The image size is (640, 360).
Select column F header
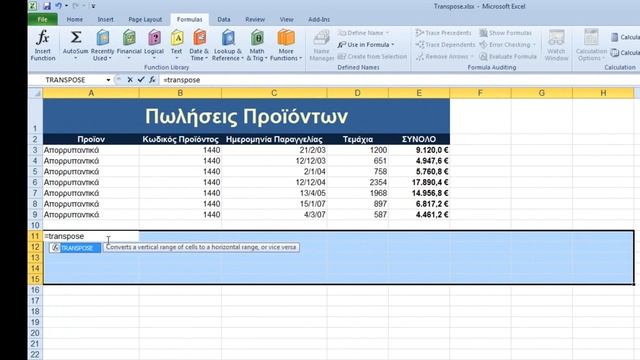click(480, 93)
